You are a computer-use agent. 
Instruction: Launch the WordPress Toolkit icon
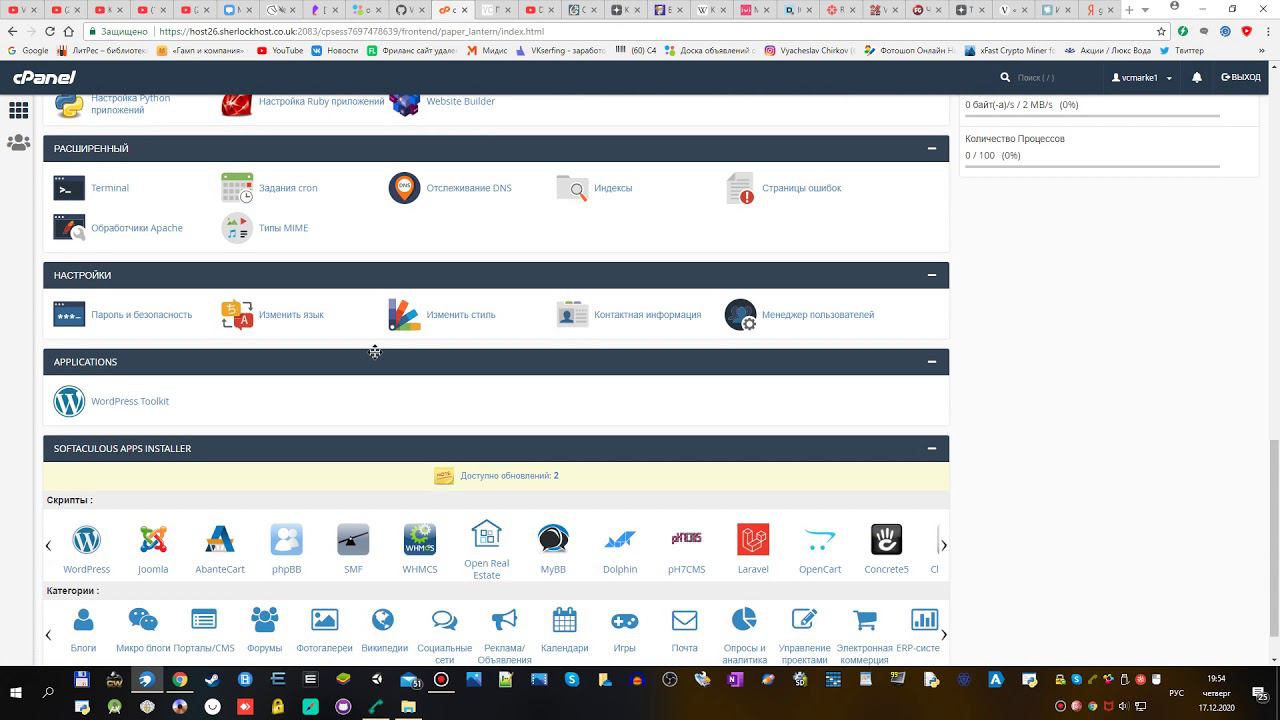(69, 401)
